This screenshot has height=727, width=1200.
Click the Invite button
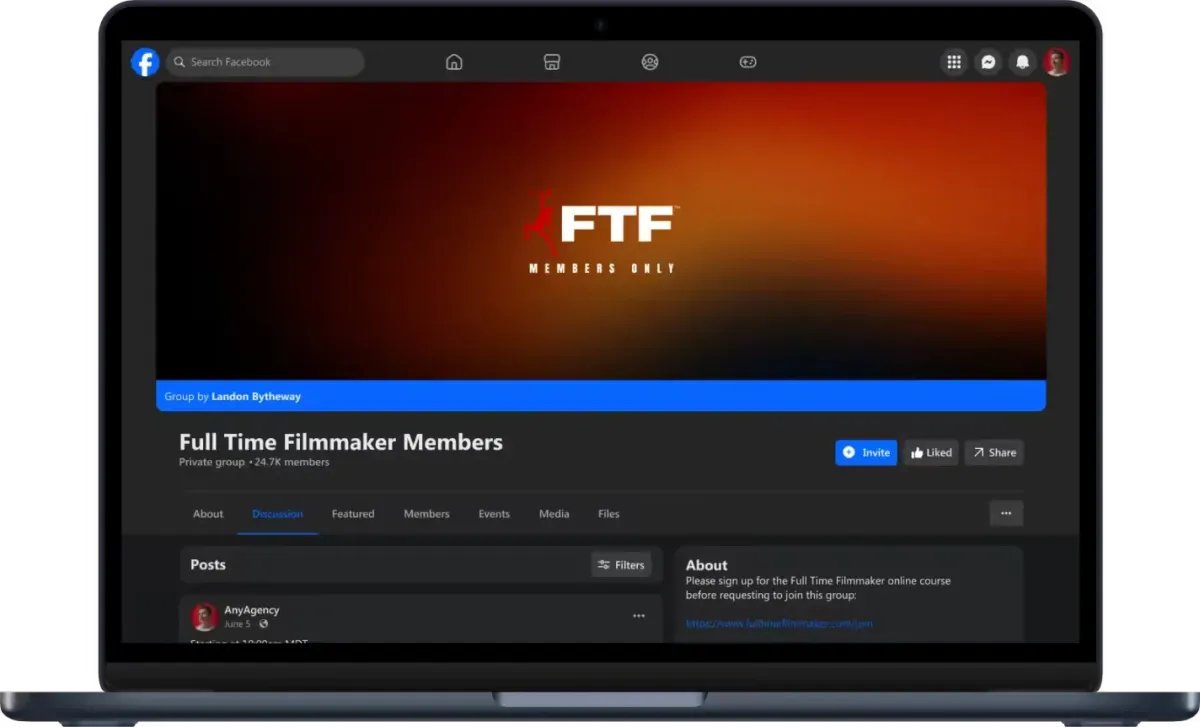pyautogui.click(x=866, y=453)
